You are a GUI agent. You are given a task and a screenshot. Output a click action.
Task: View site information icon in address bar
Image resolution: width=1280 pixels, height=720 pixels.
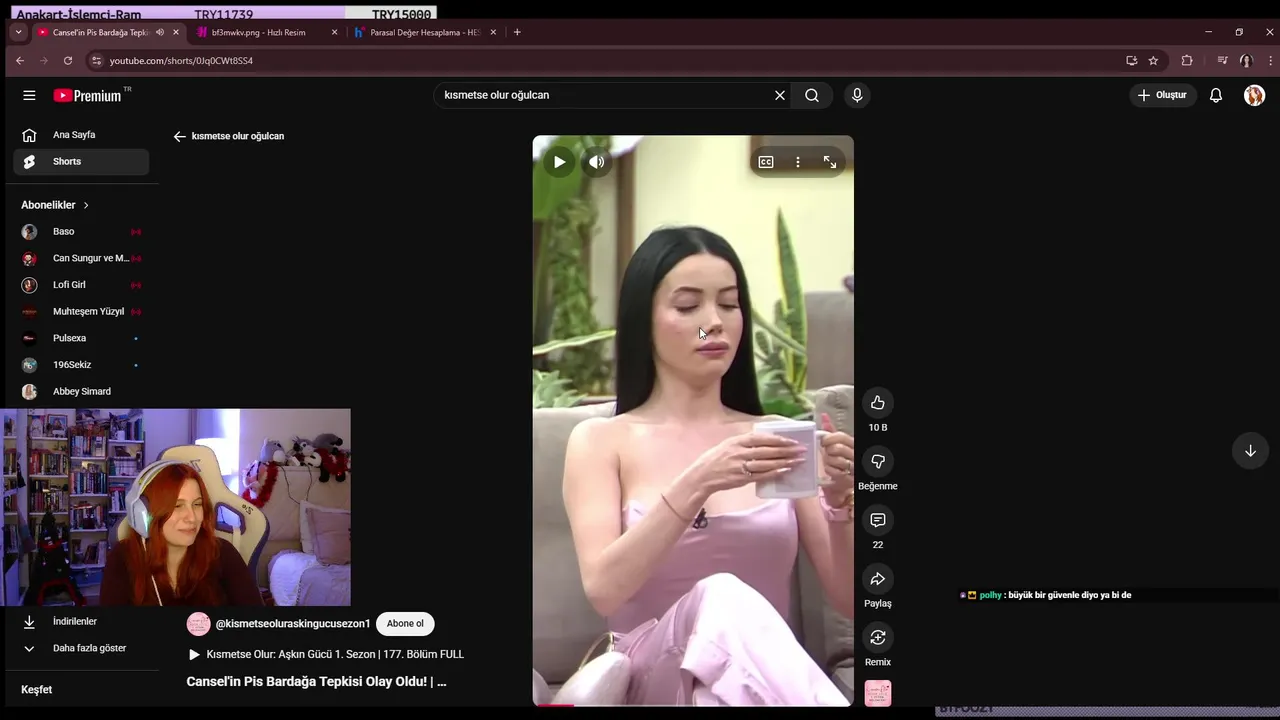tap(96, 61)
